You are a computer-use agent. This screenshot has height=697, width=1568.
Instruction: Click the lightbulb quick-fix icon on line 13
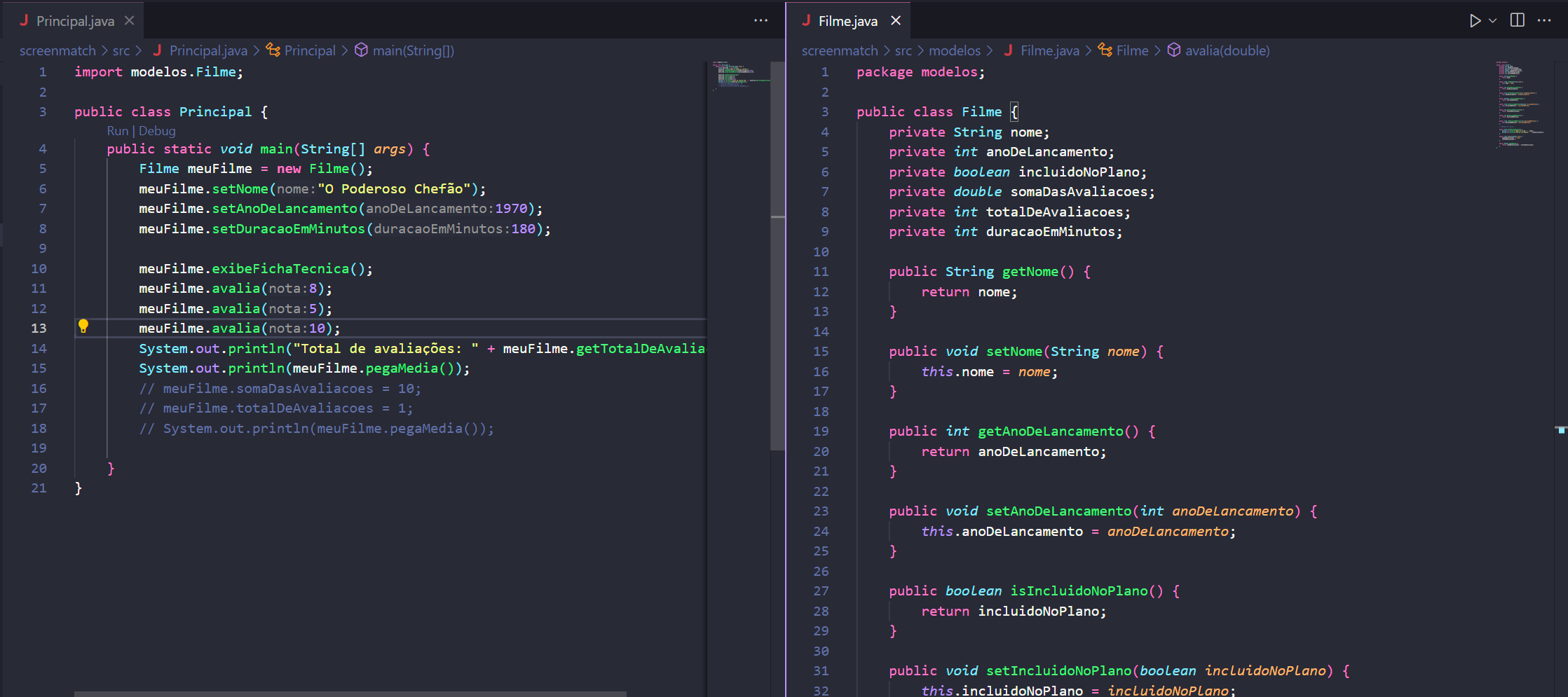point(83,326)
